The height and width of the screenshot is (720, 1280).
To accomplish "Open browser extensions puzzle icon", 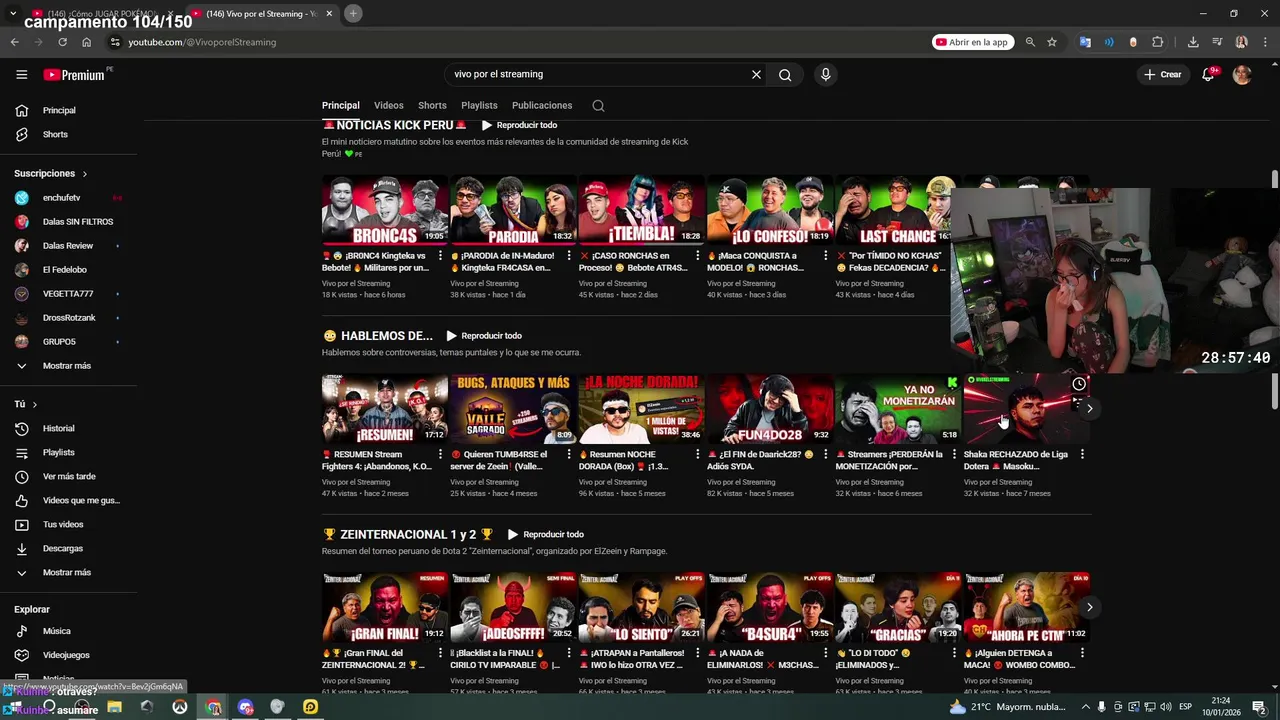I will pyautogui.click(x=1158, y=42).
